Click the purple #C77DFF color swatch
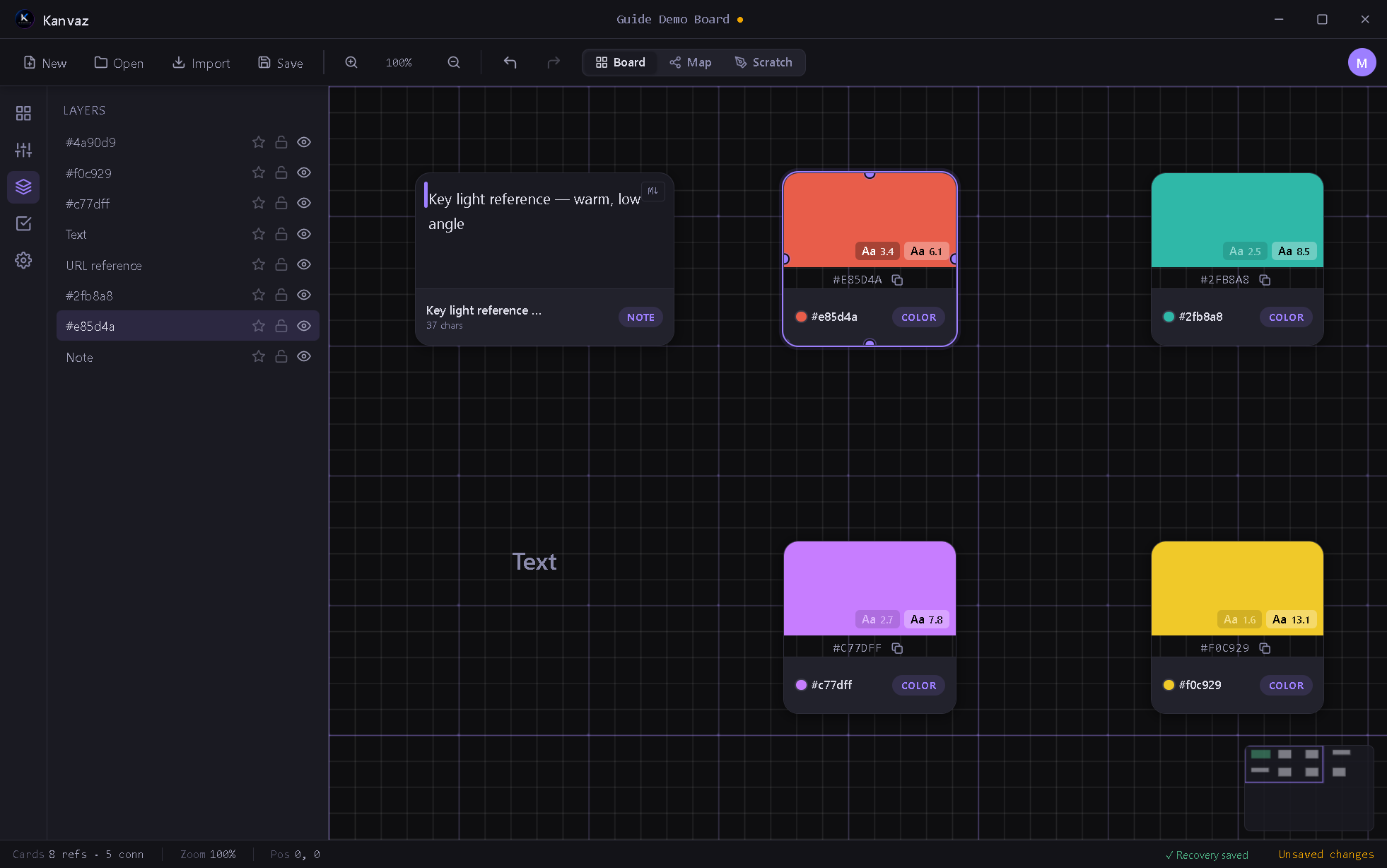The height and width of the screenshot is (868, 1387). [870, 588]
